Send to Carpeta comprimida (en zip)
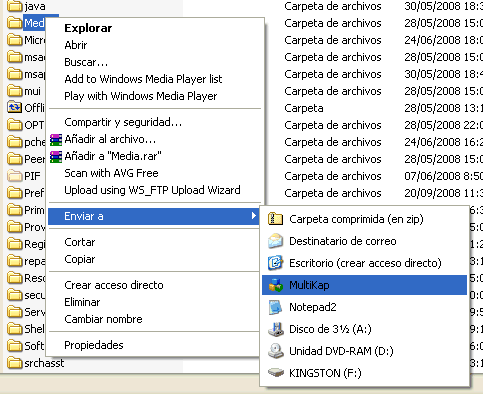The width and height of the screenshot is (483, 394). click(364, 219)
